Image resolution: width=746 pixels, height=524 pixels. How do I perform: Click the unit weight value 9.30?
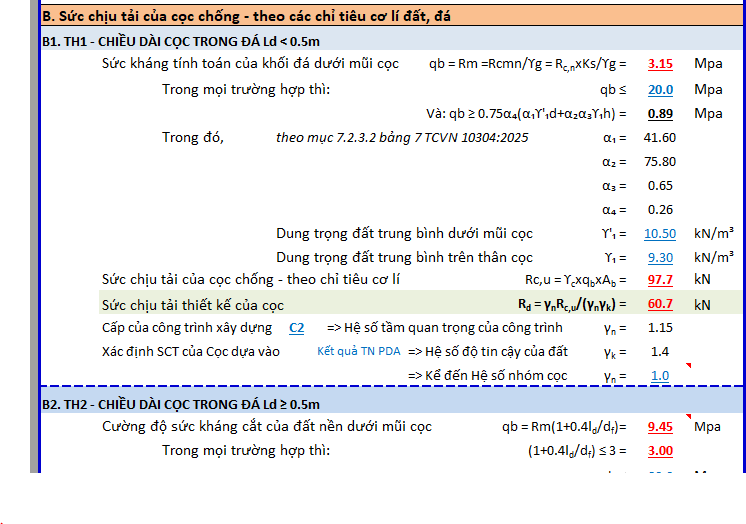[x=660, y=257]
